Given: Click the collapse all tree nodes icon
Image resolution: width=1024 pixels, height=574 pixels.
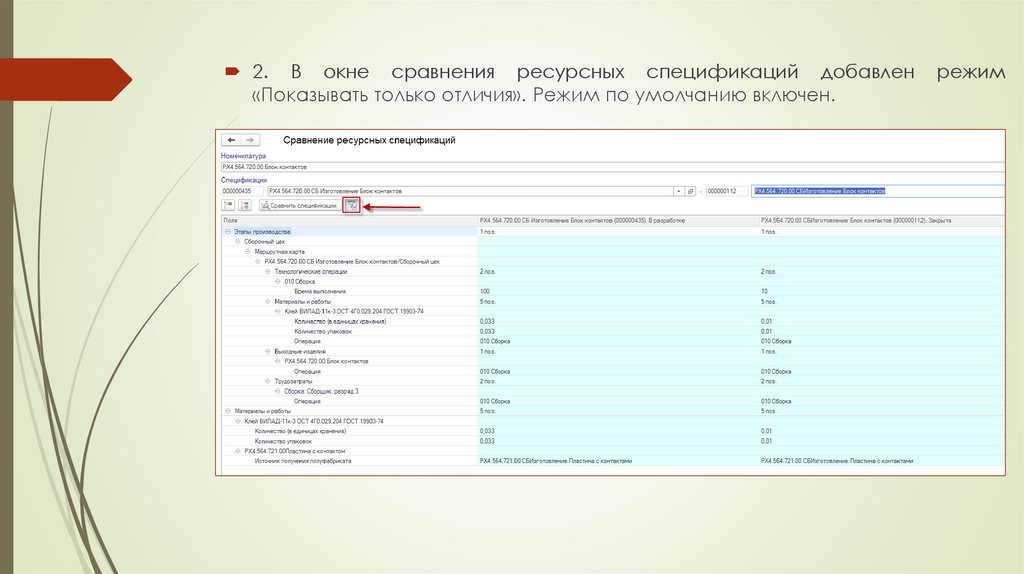Looking at the screenshot, I should (246, 205).
